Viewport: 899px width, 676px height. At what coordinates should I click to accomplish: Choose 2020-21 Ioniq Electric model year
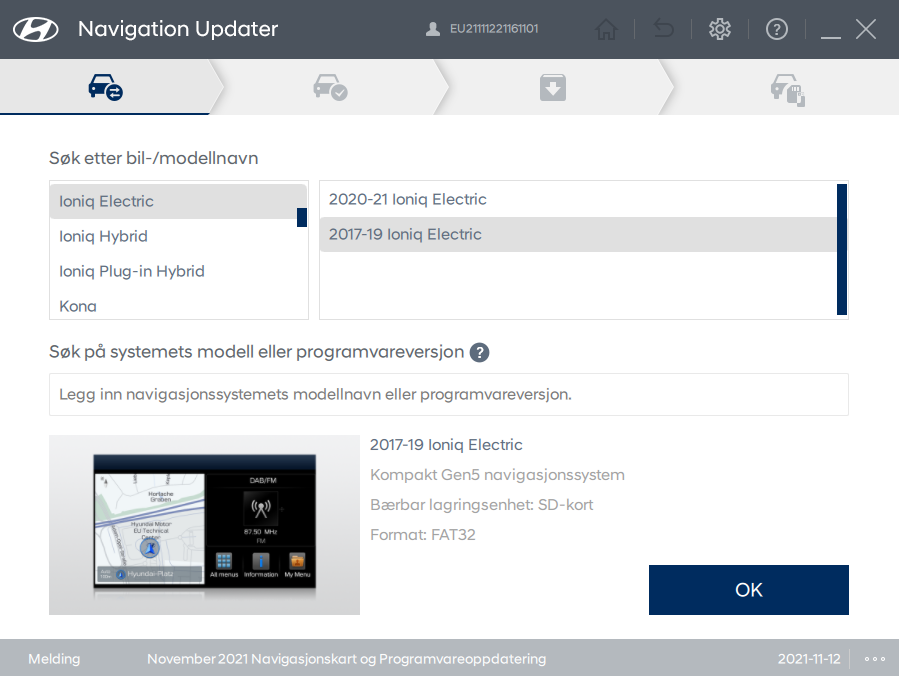click(x=578, y=200)
